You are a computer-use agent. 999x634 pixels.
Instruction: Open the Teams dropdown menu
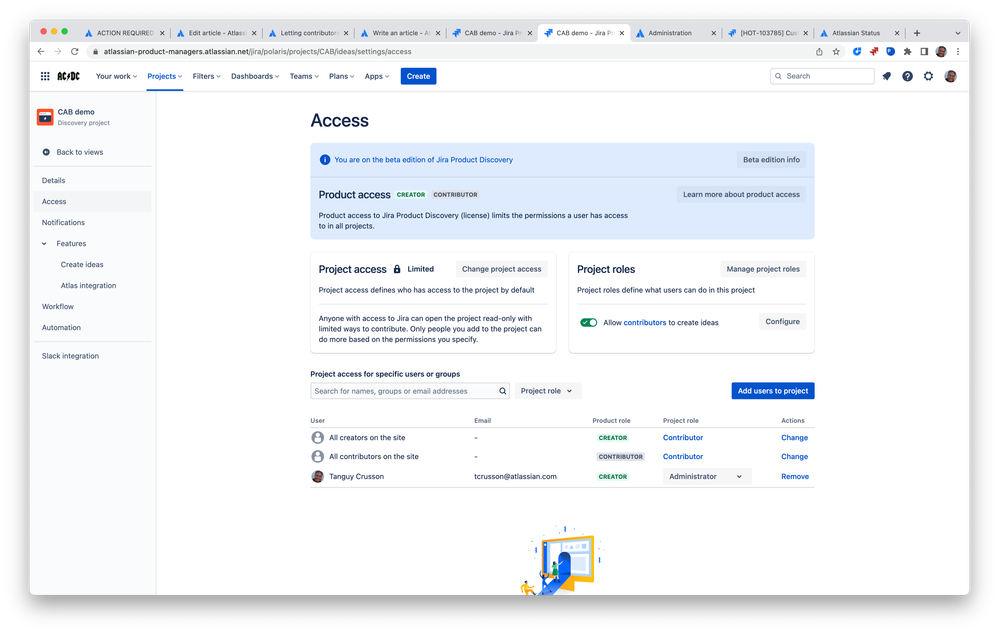click(x=304, y=76)
